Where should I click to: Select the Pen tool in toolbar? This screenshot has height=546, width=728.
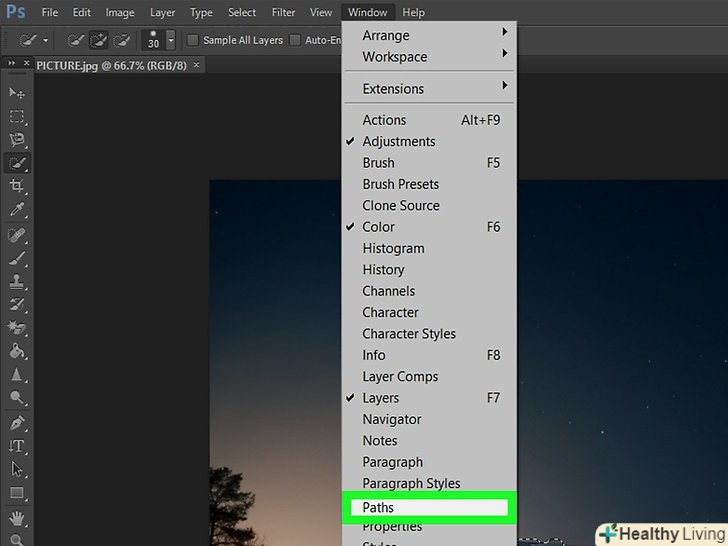[17, 422]
